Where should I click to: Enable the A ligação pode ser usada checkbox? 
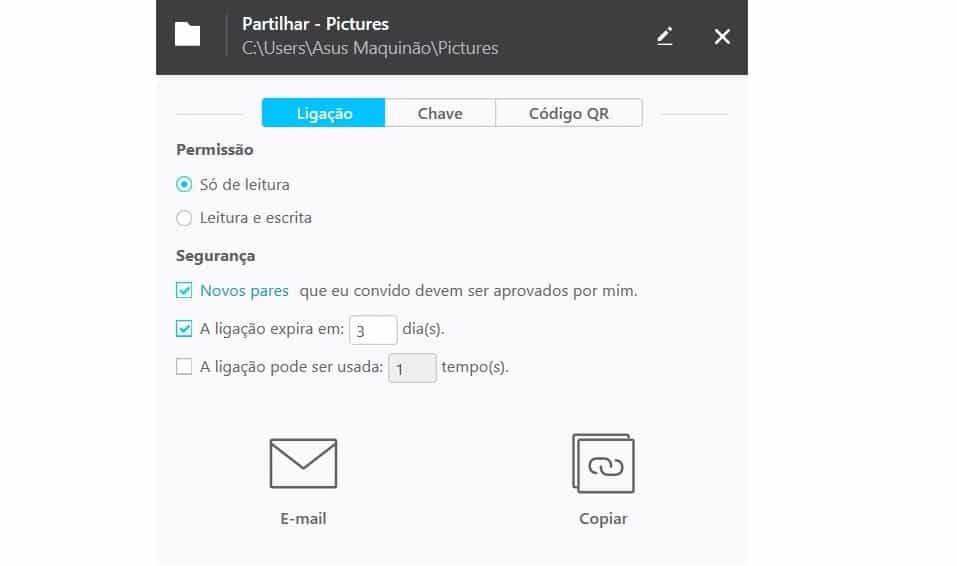tap(184, 366)
